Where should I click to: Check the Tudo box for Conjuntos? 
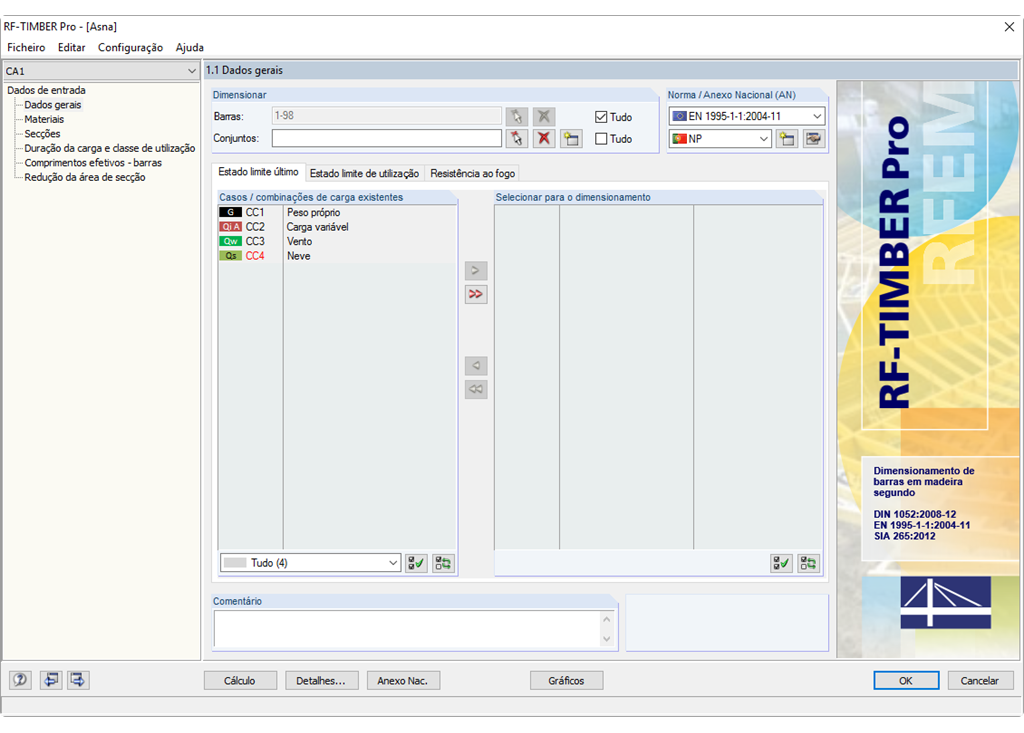click(601, 138)
